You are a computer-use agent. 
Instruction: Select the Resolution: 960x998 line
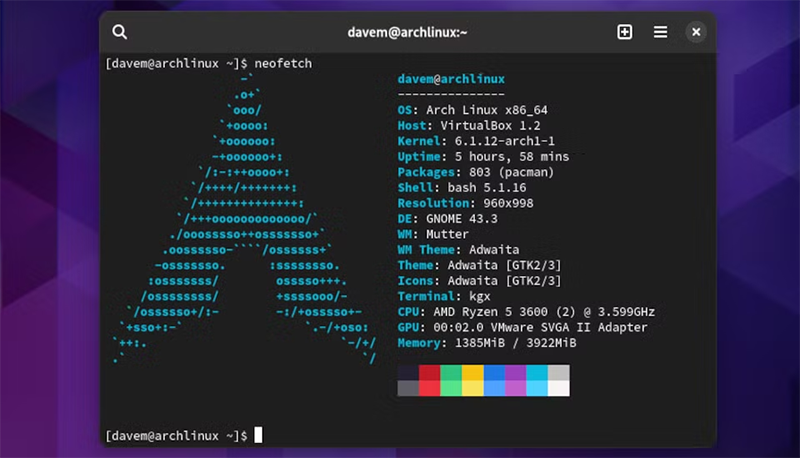[465, 203]
